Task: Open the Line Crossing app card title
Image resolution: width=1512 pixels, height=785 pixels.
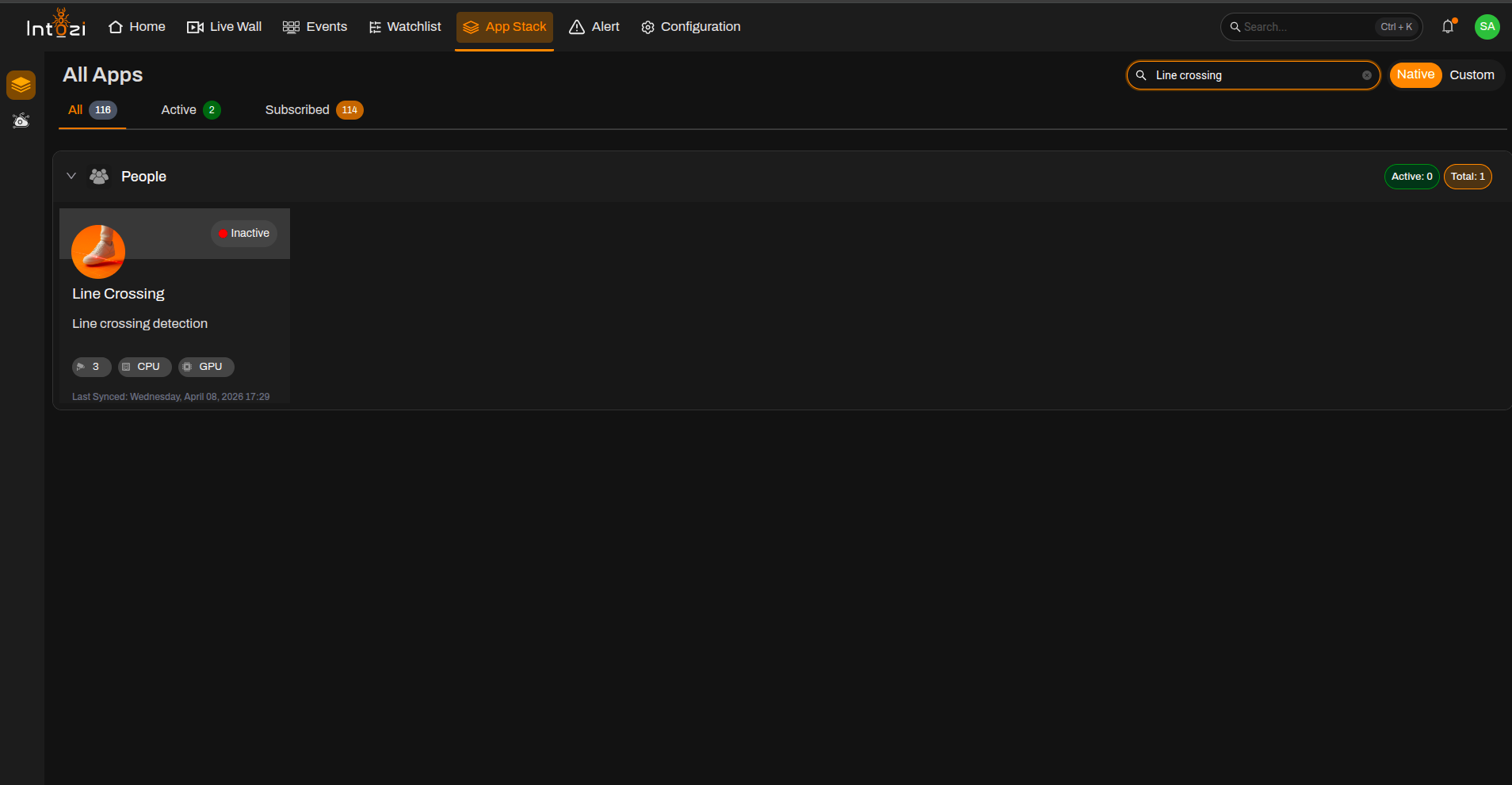Action: coord(118,294)
